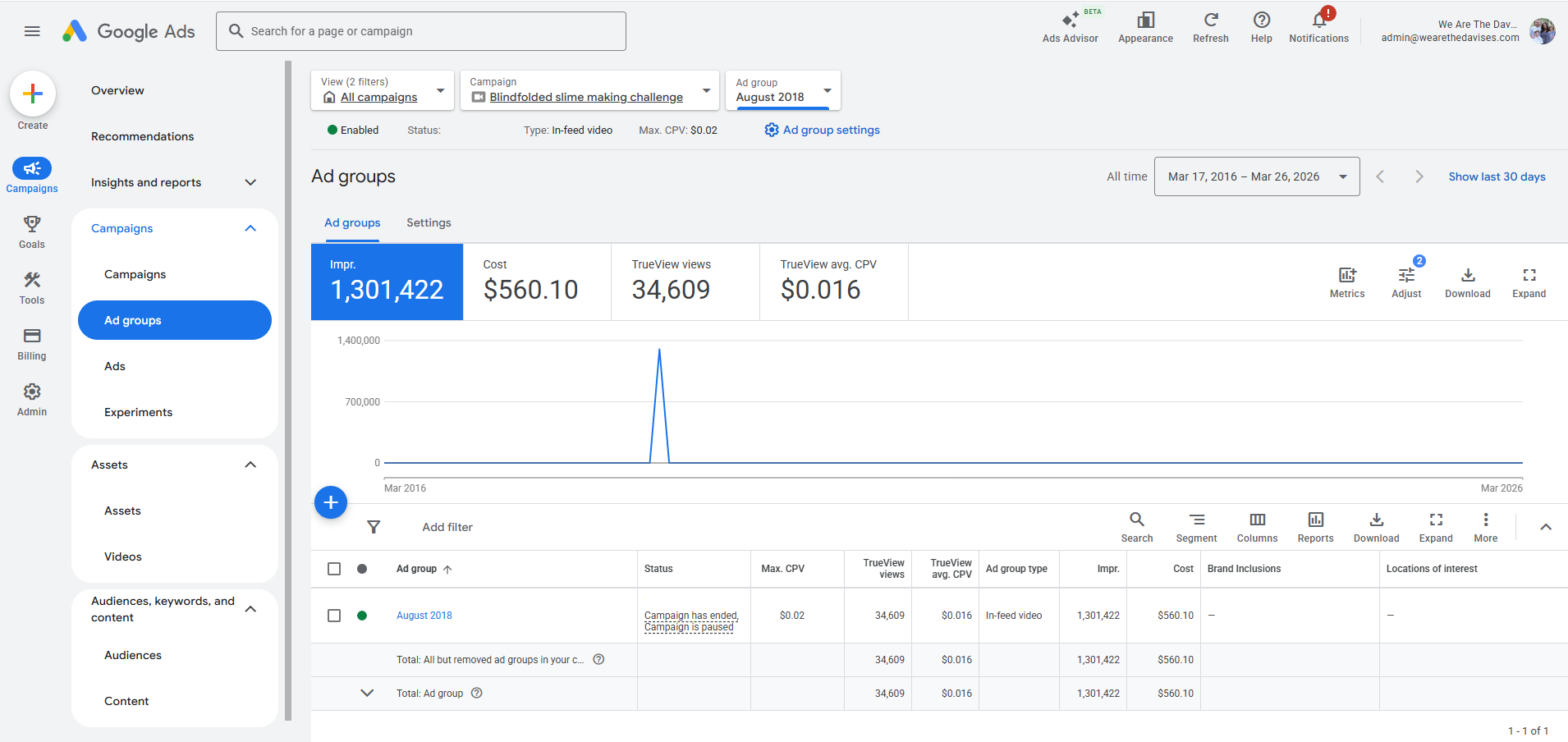The width and height of the screenshot is (1568, 742).
Task: Open Audiences in navigation
Action: click(x=133, y=655)
